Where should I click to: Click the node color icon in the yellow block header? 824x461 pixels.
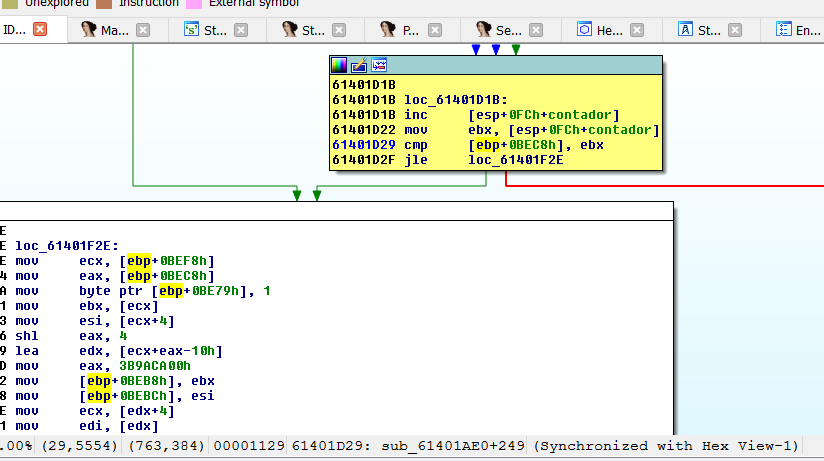[x=340, y=65]
